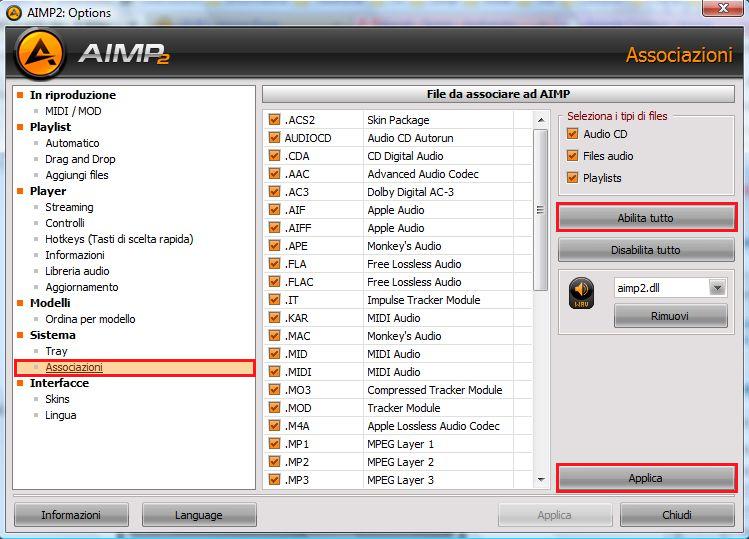The width and height of the screenshot is (749, 539).
Task: Select the Playlist category
Action: click(x=50, y=127)
